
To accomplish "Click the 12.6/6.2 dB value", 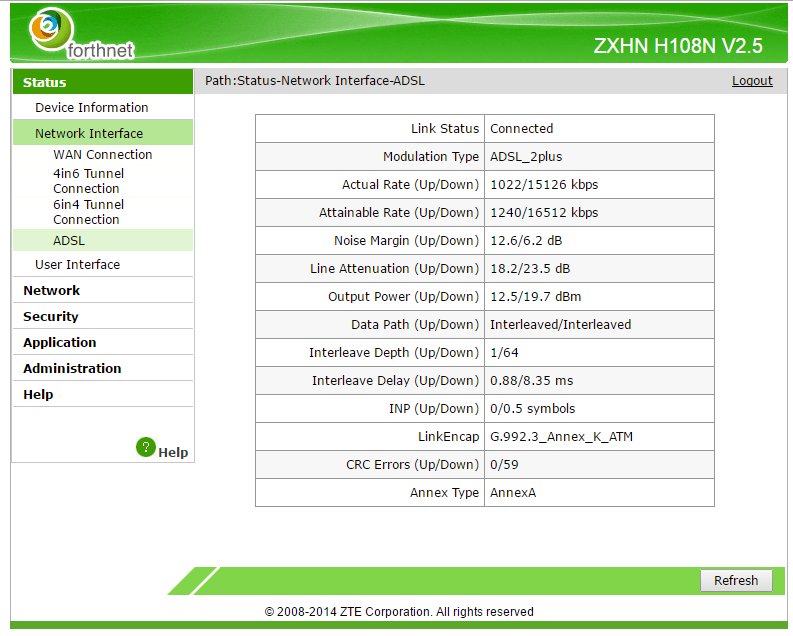I will [x=526, y=241].
